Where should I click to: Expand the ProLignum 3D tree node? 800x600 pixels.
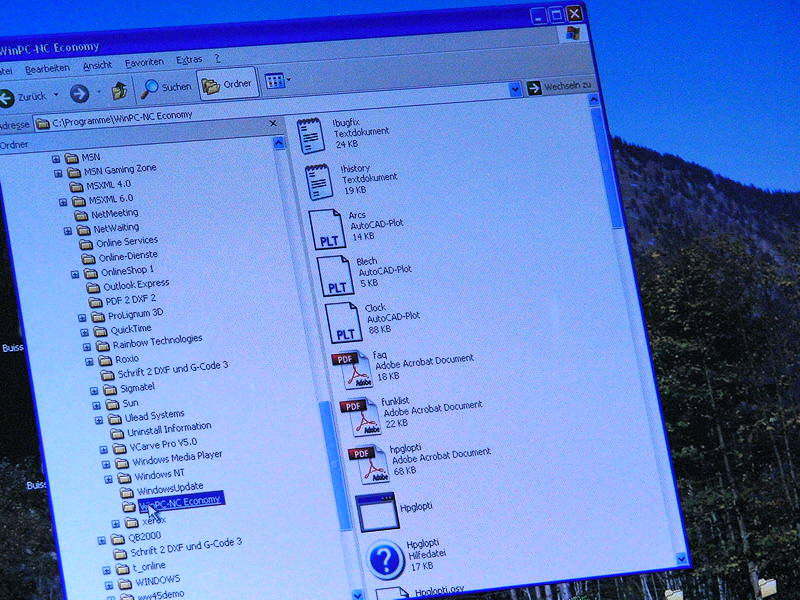tap(82, 318)
